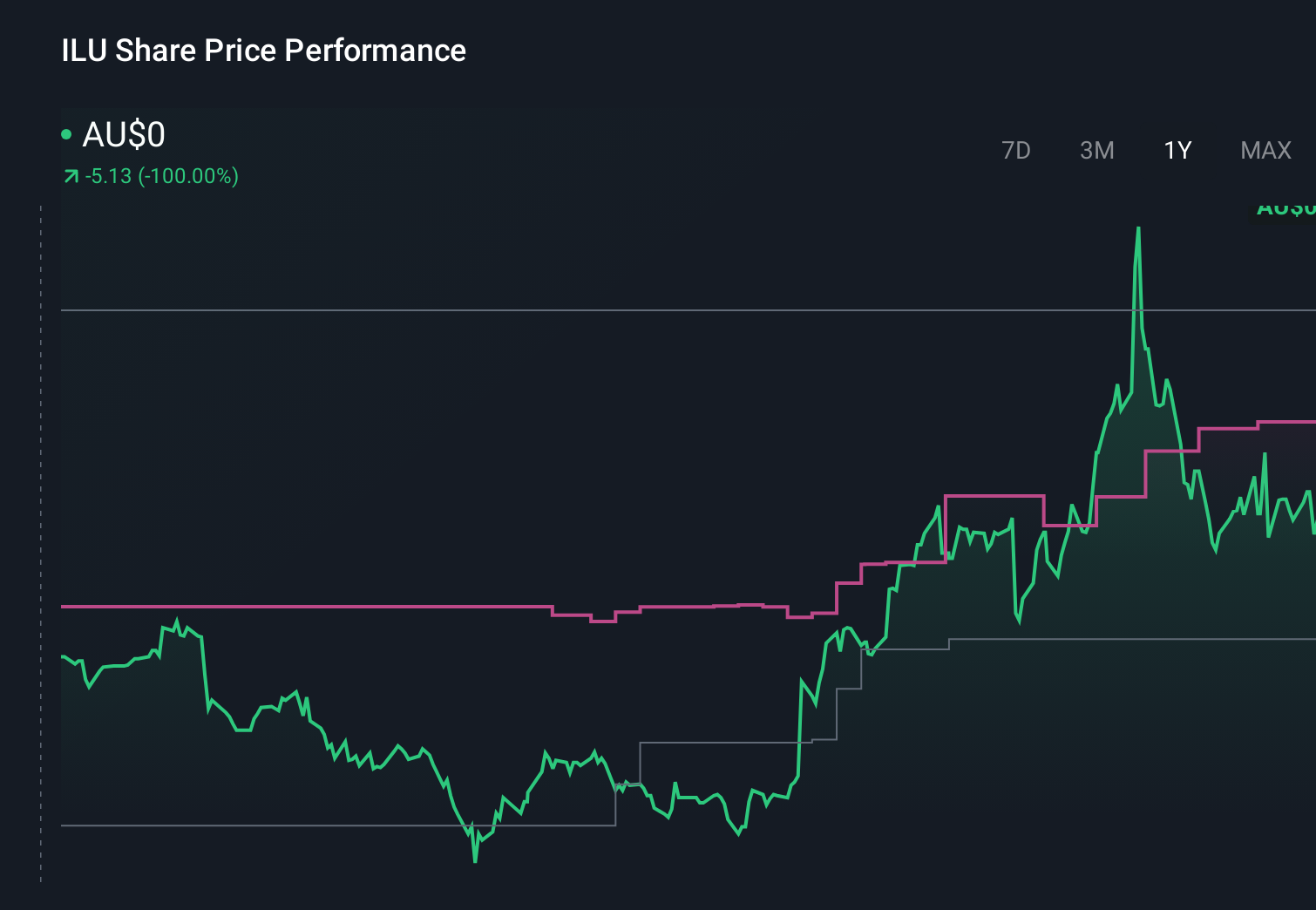This screenshot has height=910, width=1316.
Task: Click the pink plateau step mid-right of chart
Action: (x=994, y=496)
